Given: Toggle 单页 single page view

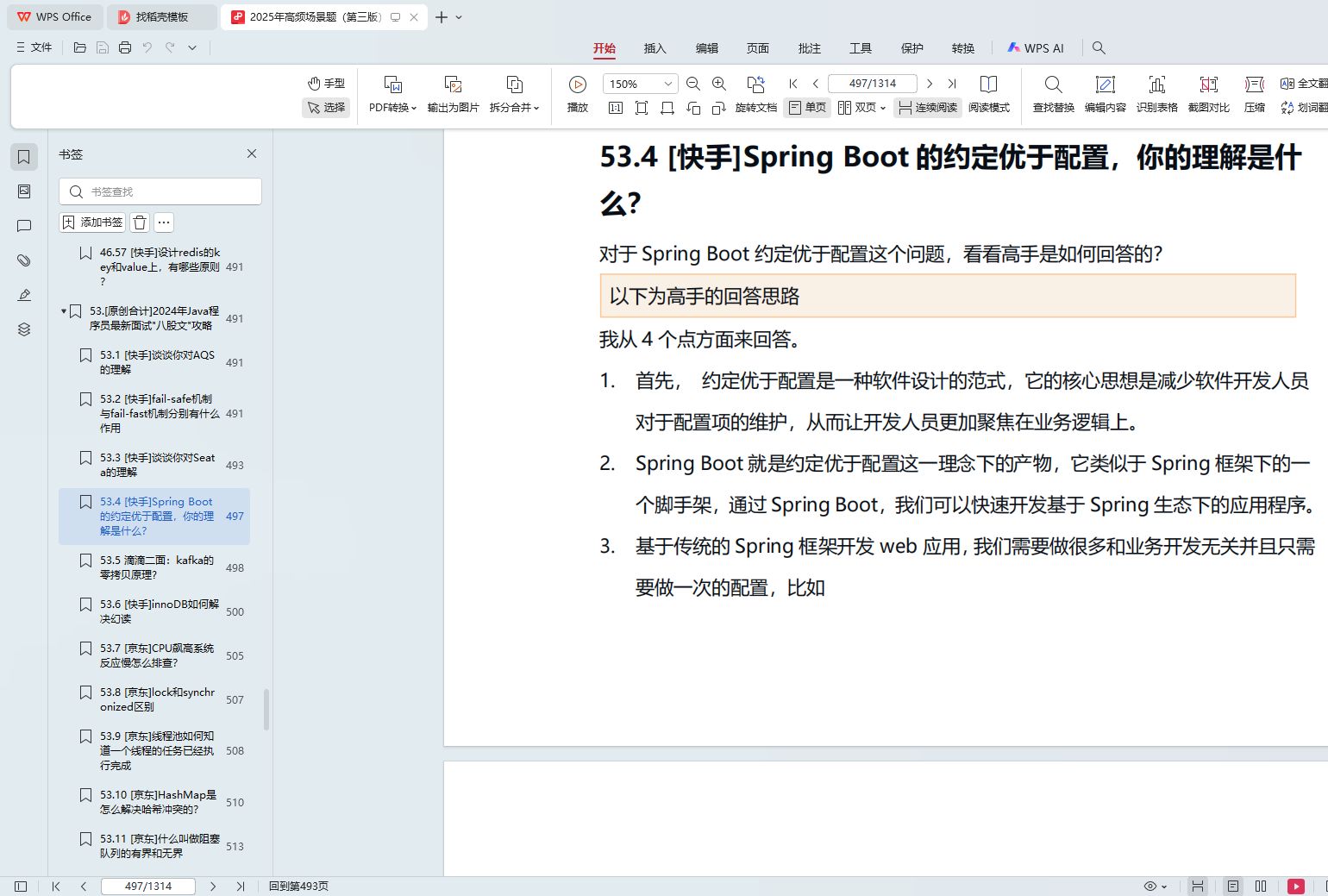Looking at the screenshot, I should [807, 108].
